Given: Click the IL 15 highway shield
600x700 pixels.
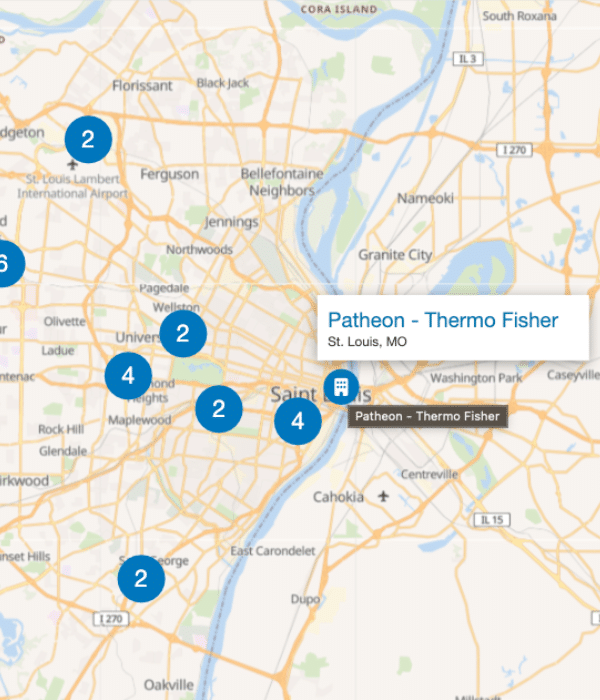Looking at the screenshot, I should click(492, 520).
